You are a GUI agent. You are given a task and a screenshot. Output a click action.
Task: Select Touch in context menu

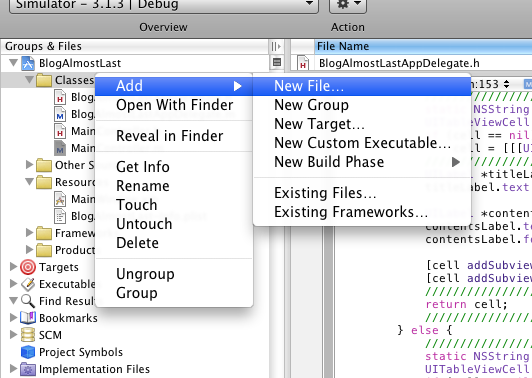pos(174,205)
